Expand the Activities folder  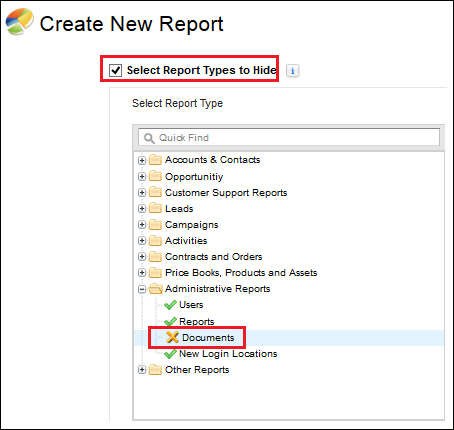coord(142,240)
